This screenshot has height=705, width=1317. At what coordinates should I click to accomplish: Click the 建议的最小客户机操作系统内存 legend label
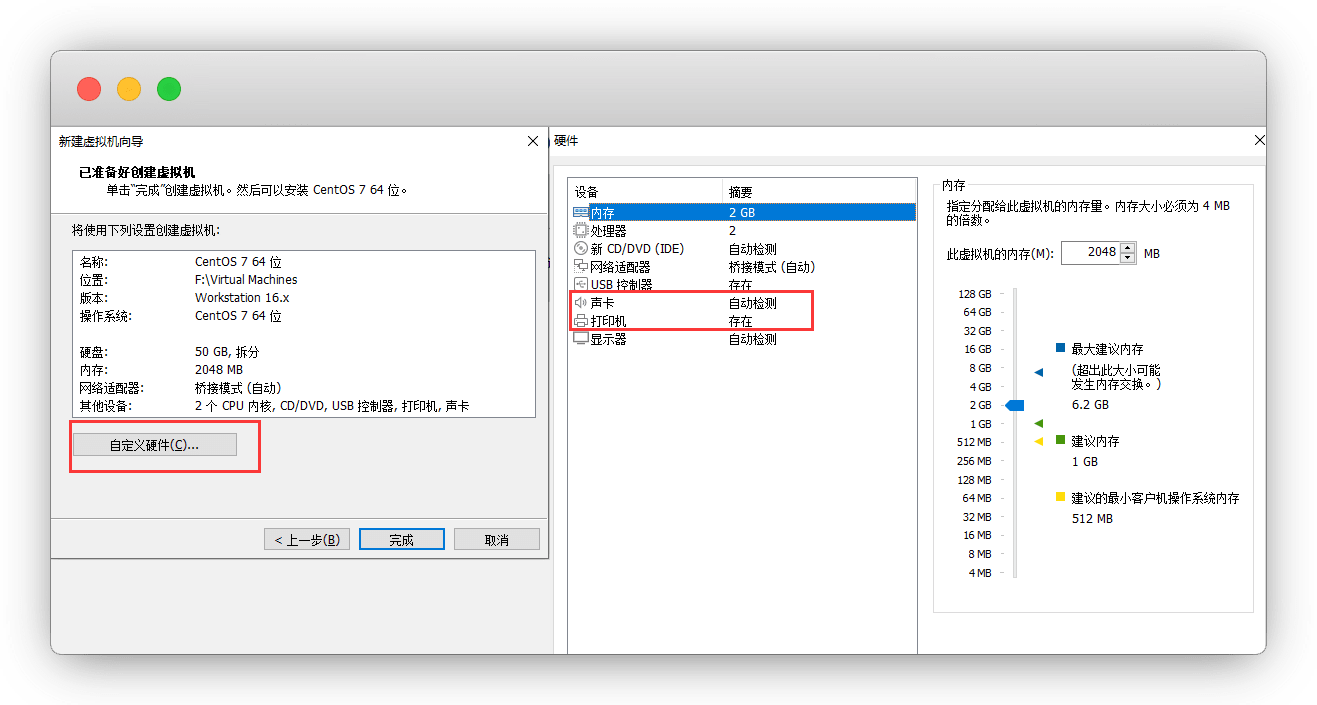(1155, 498)
